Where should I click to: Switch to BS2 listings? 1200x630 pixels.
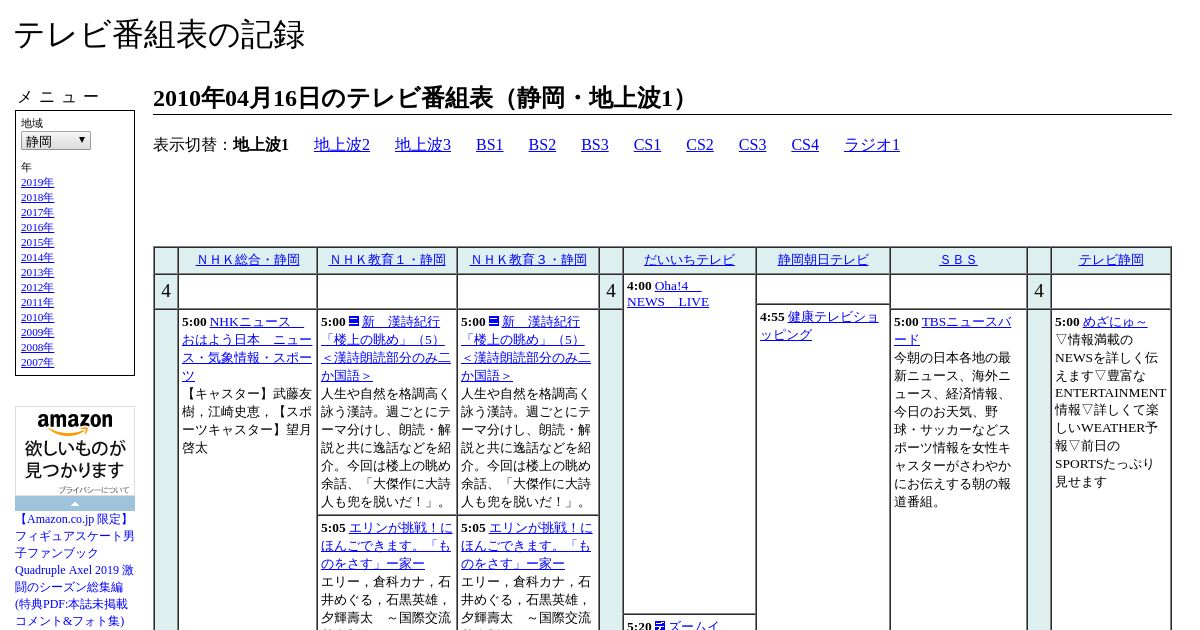[x=542, y=145]
